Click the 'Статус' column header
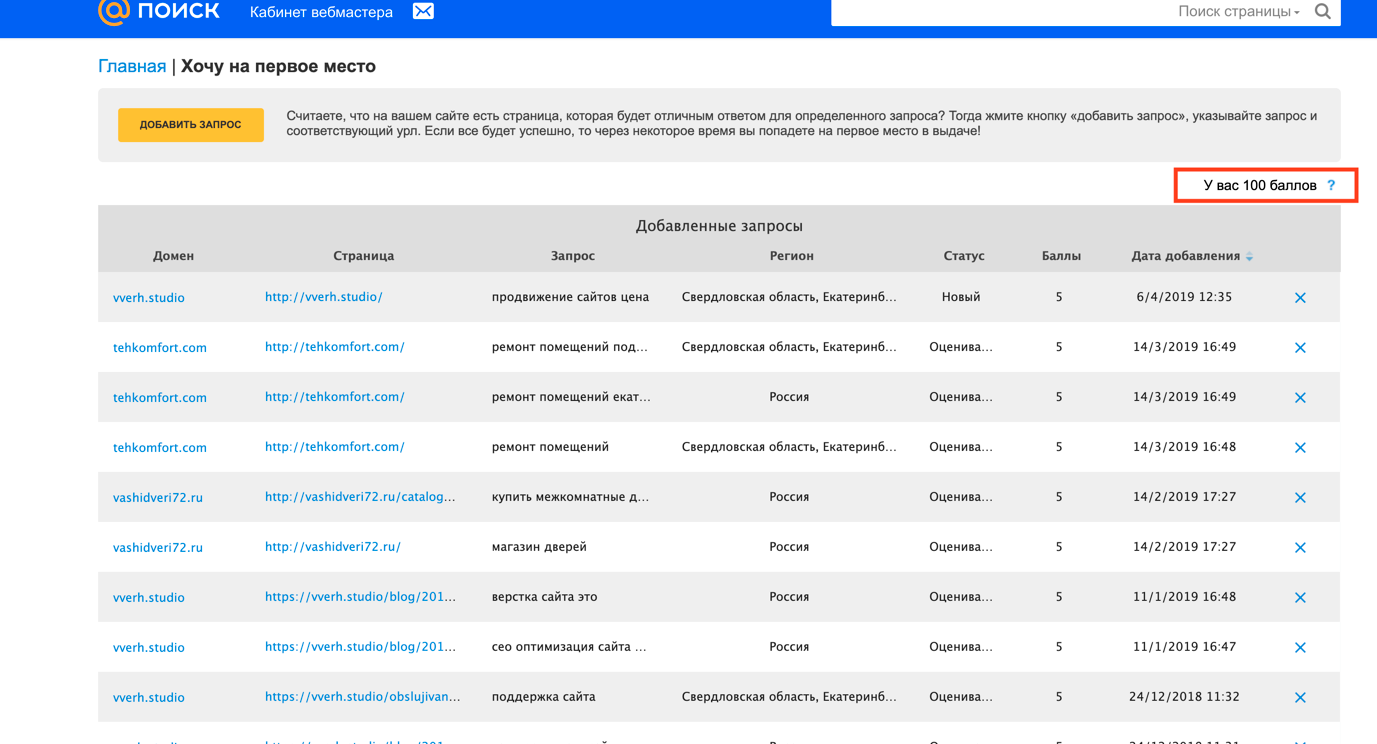The width and height of the screenshot is (1377, 744). point(964,256)
